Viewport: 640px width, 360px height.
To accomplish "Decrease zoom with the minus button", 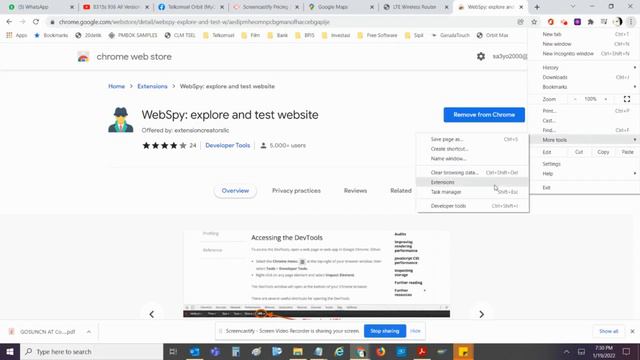I will (x=575, y=99).
